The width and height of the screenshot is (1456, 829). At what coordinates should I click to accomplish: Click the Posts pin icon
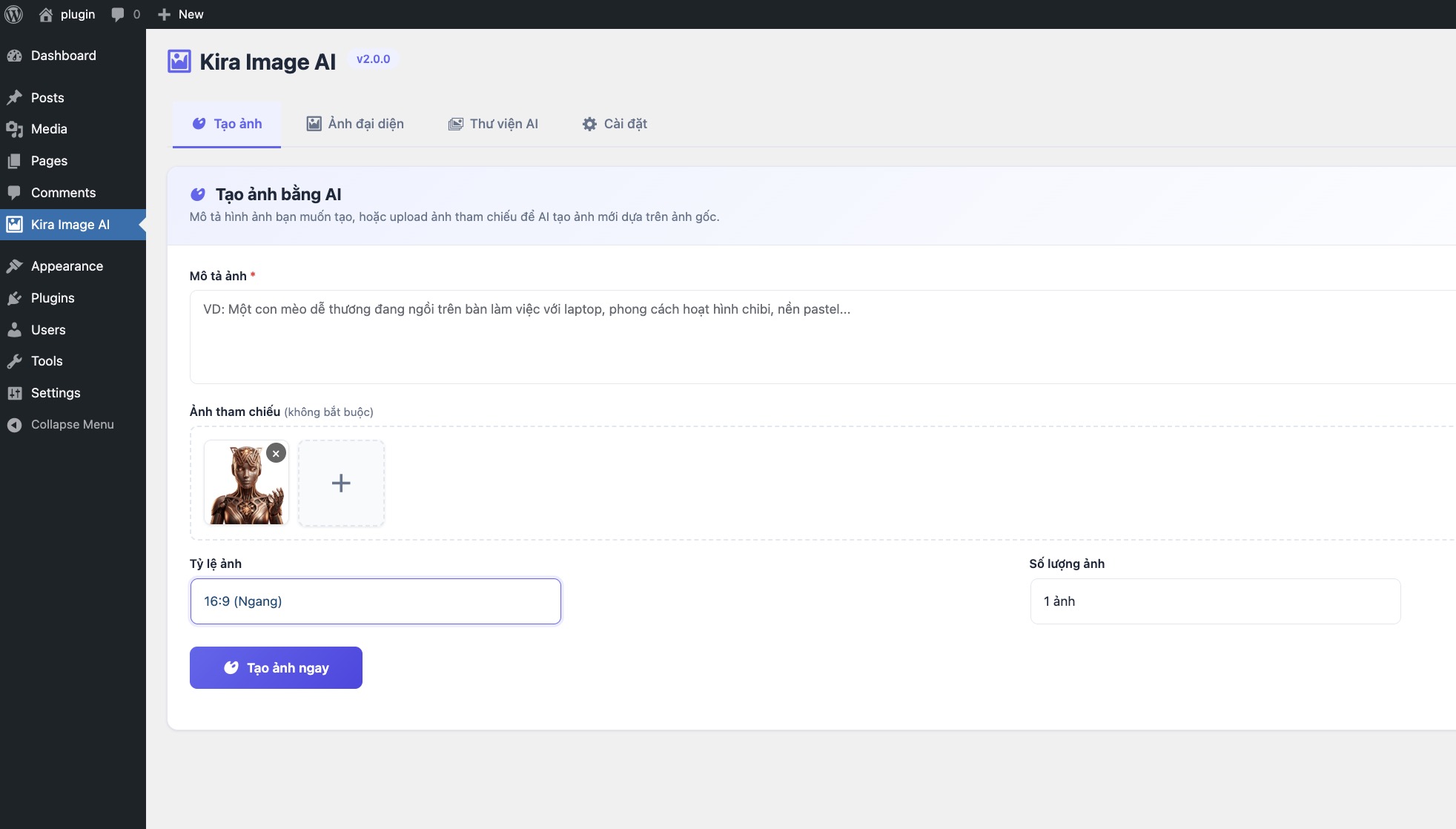pyautogui.click(x=14, y=98)
